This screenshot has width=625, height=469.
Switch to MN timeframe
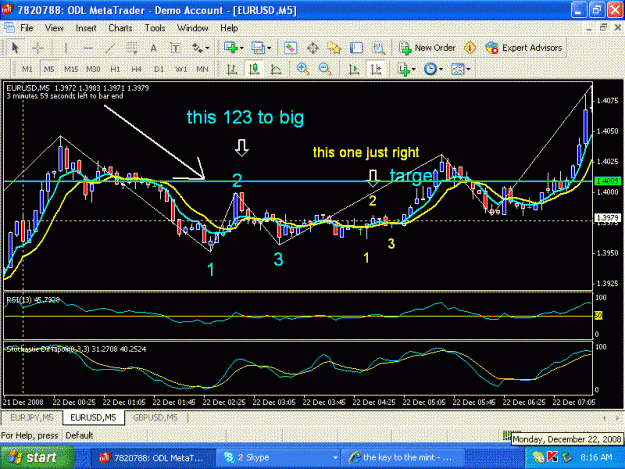point(202,69)
